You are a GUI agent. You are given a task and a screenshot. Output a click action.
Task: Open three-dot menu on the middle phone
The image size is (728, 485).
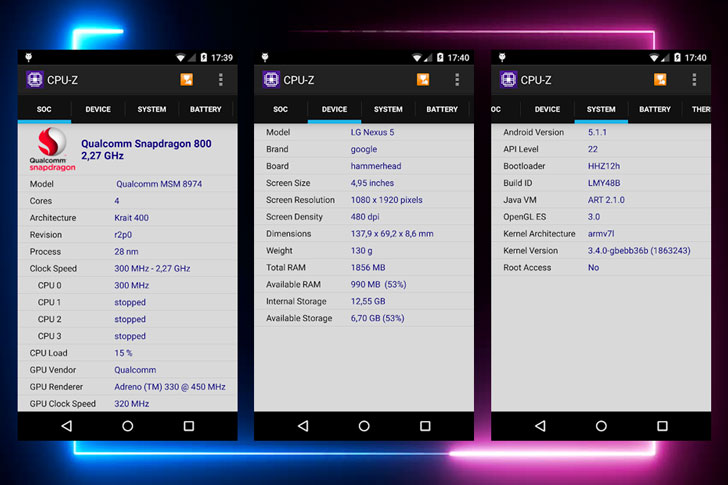tap(457, 80)
